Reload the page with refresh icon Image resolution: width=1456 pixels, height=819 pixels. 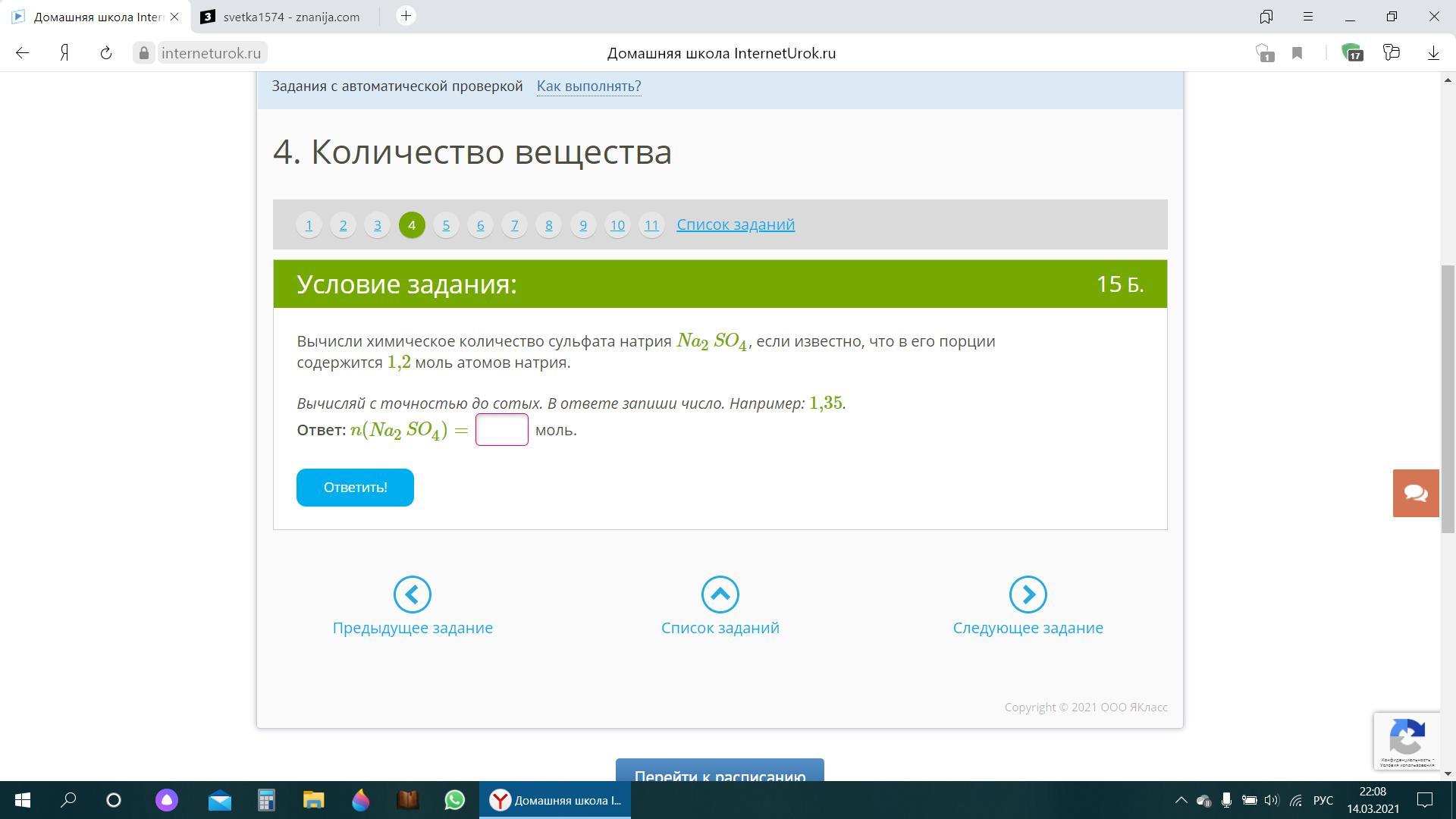tap(106, 53)
